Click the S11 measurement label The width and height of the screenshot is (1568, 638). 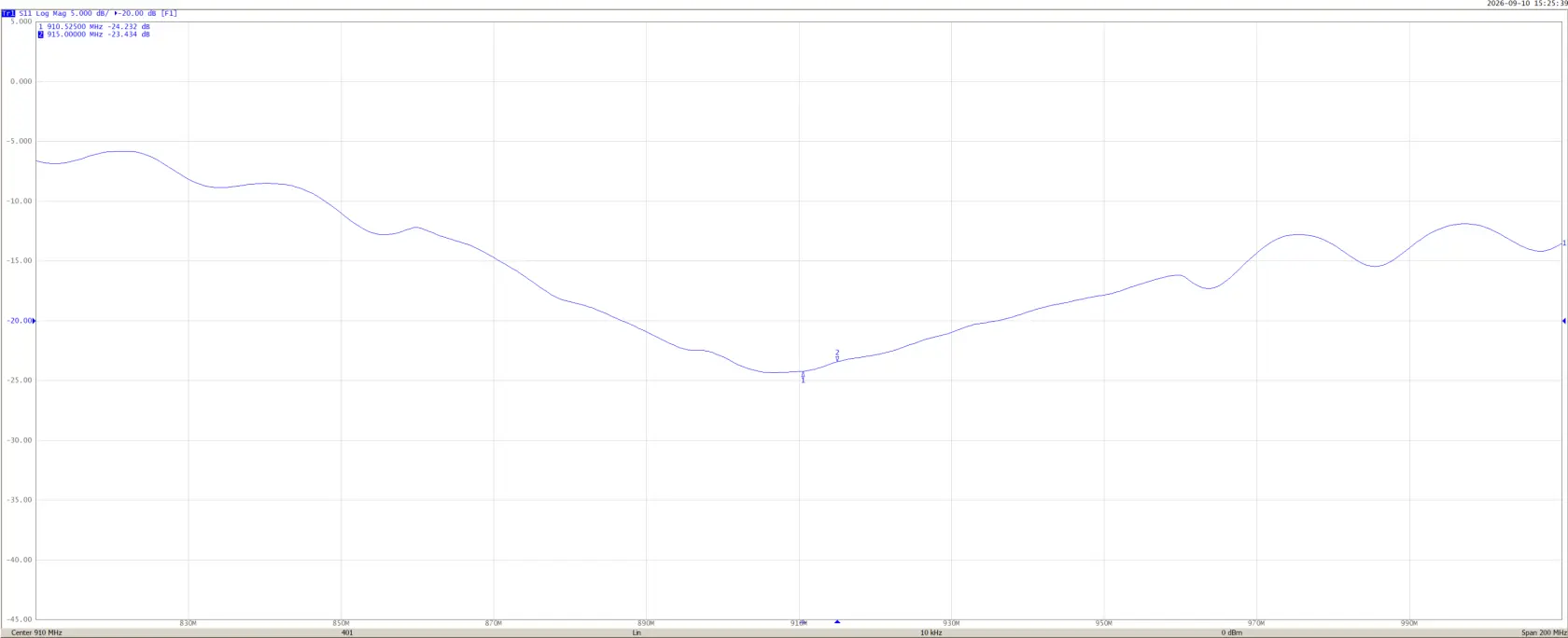coord(25,14)
